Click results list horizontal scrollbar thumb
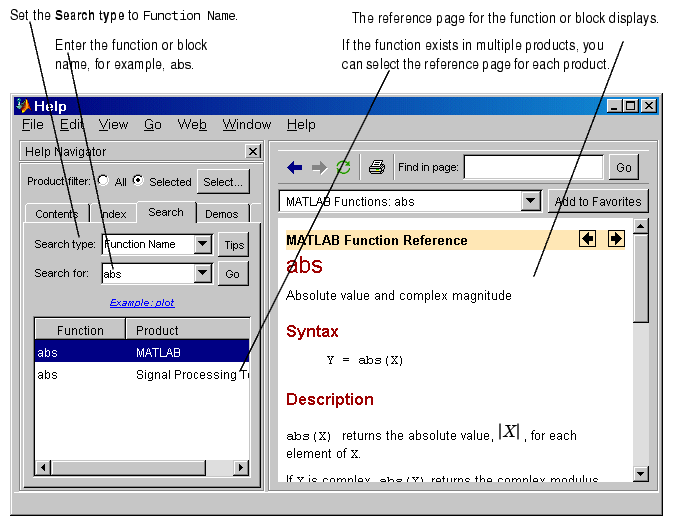Screen dimensions: 674x527 (x=128, y=467)
